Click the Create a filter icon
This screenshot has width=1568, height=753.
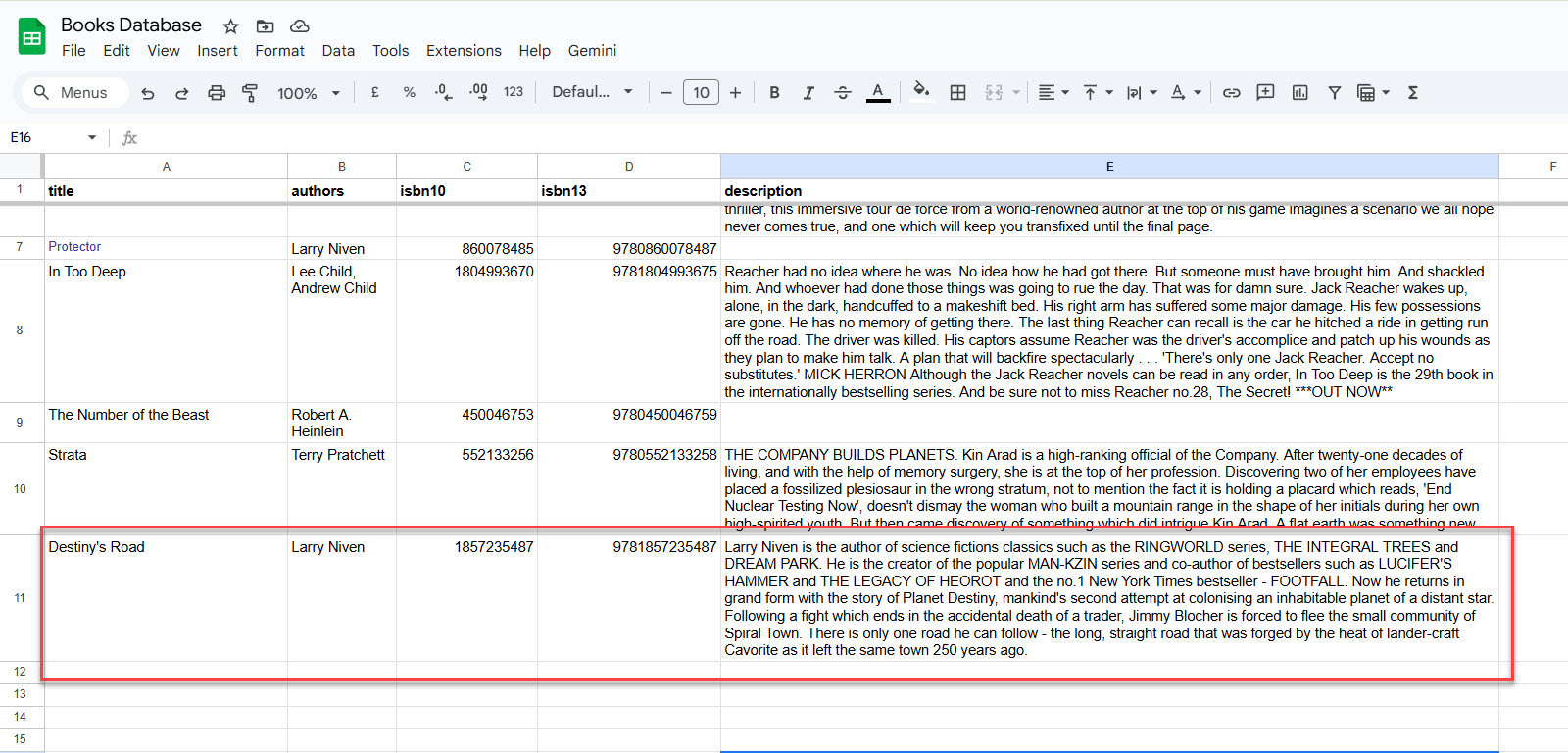(1334, 93)
